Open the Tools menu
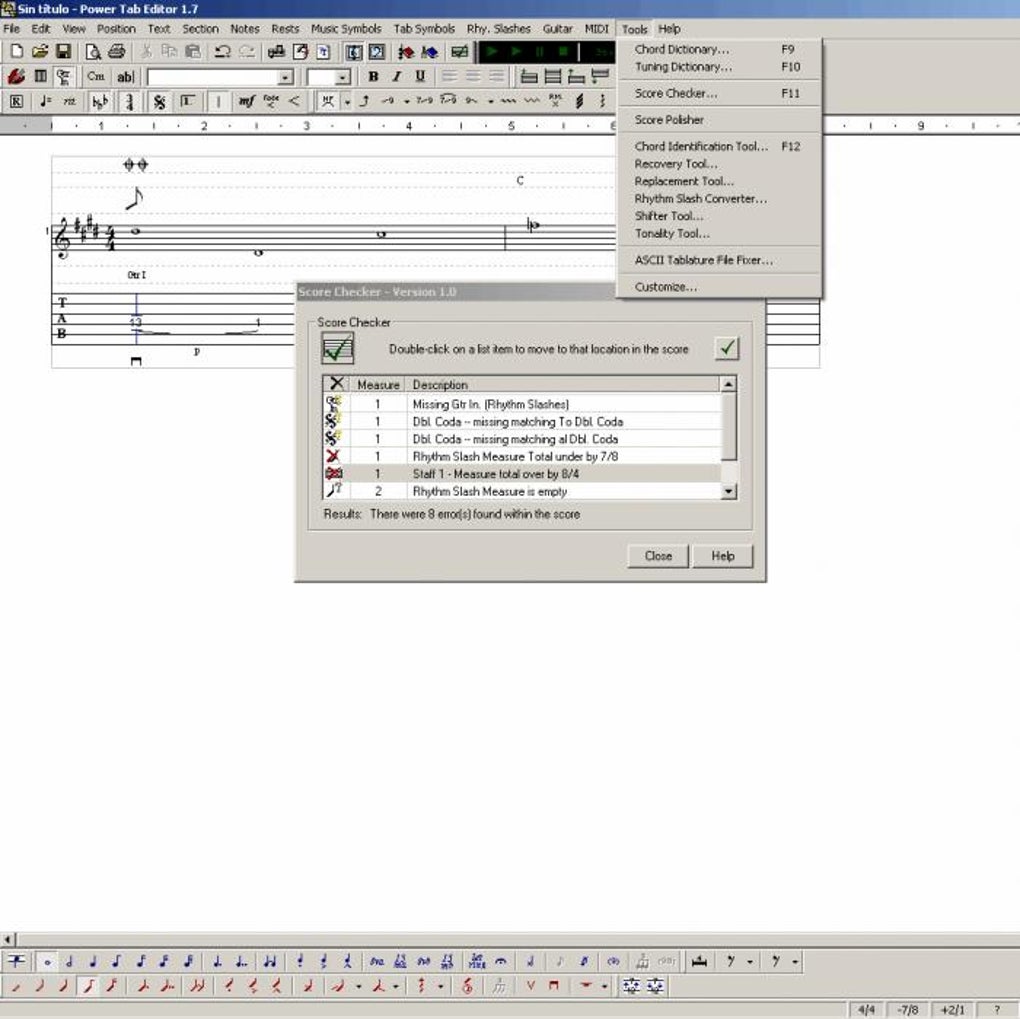This screenshot has height=1019, width=1020. coord(634,29)
